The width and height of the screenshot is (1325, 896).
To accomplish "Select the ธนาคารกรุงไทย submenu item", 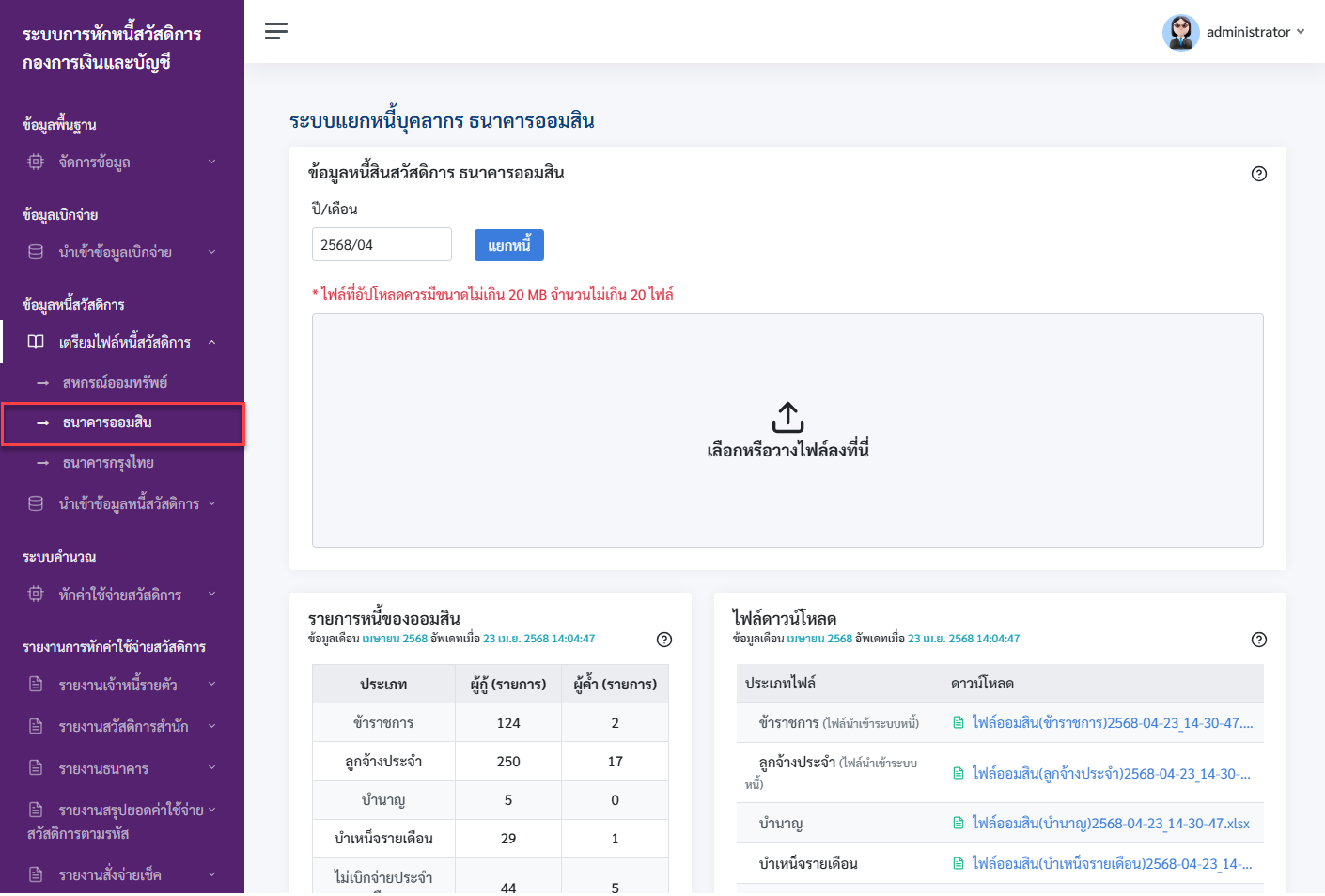I will click(x=108, y=463).
